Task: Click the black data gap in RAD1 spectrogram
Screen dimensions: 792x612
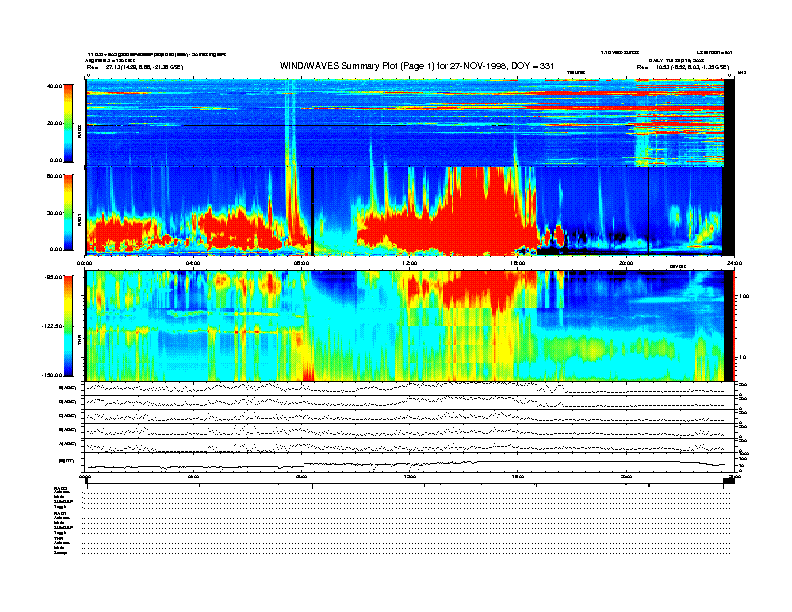Action: [x=313, y=211]
